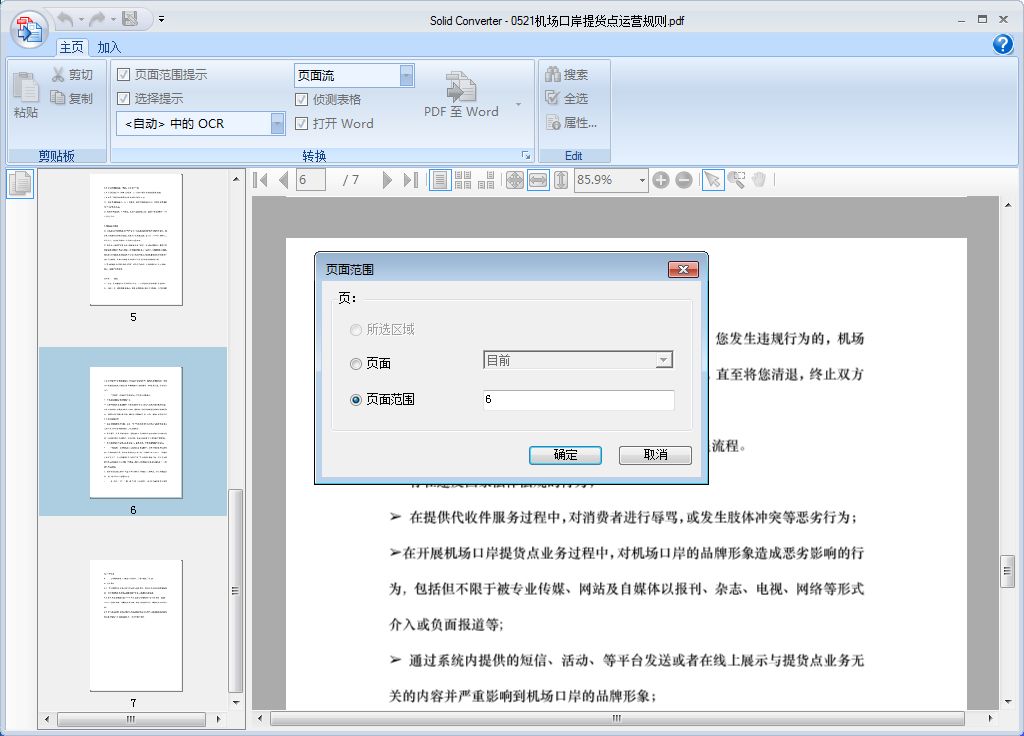The width and height of the screenshot is (1024, 736).
Task: Select the hand pan tool
Action: (759, 180)
